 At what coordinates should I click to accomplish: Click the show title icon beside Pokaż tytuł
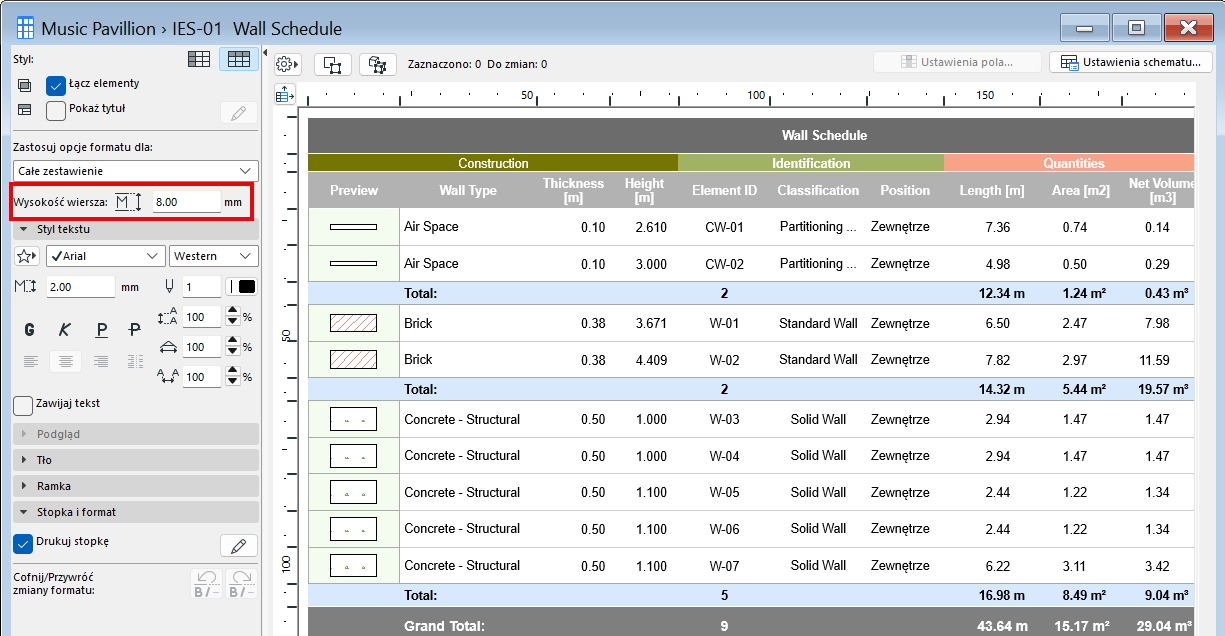(x=25, y=110)
